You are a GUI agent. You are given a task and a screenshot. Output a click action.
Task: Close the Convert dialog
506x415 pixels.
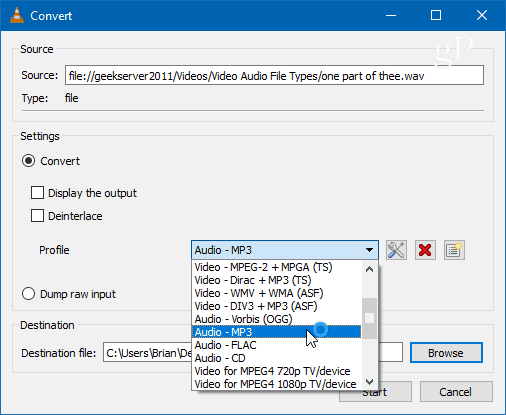pos(482,15)
